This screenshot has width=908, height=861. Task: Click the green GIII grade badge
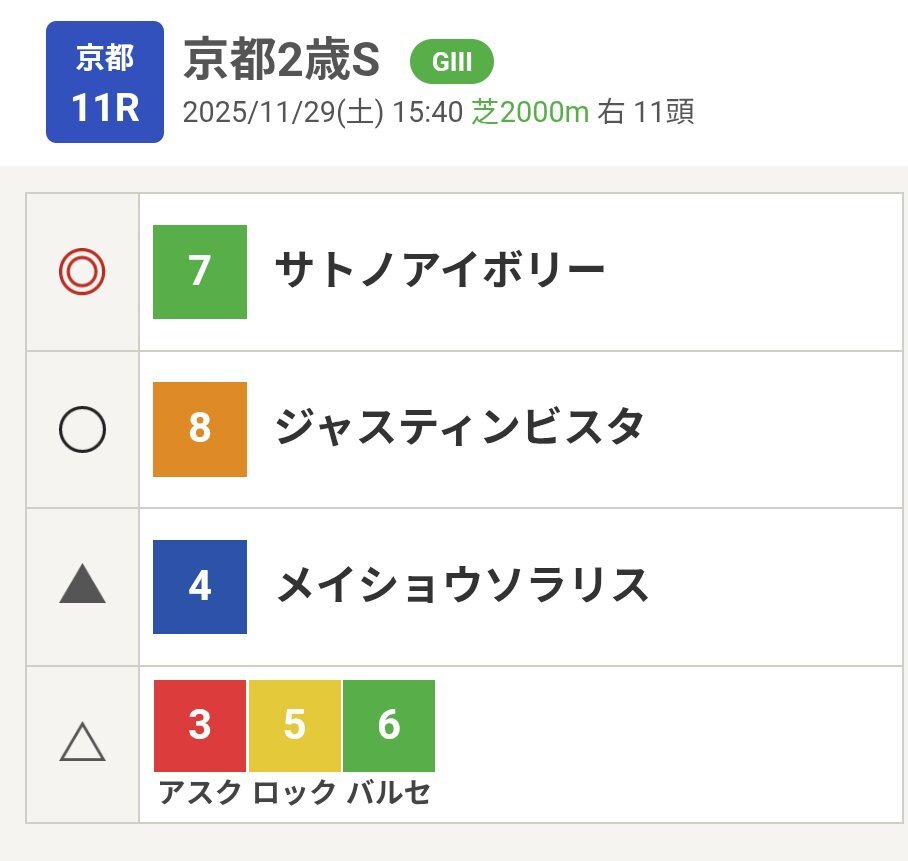click(451, 62)
